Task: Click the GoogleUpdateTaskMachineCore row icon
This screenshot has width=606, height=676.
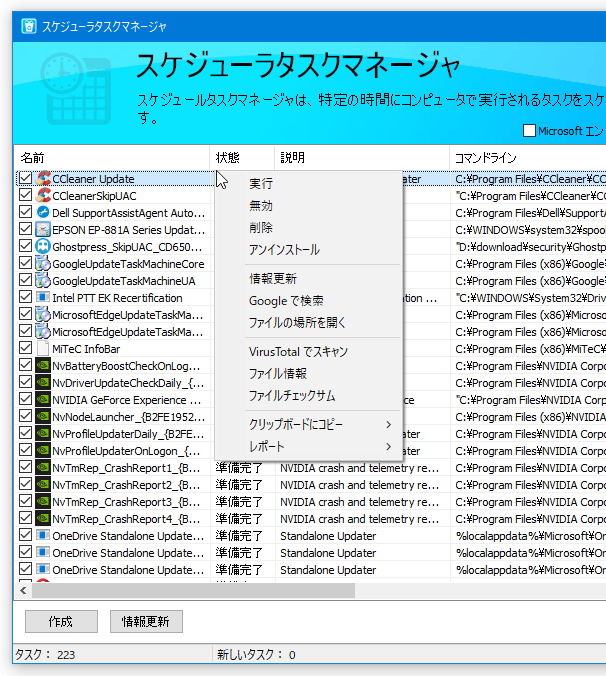Action: (43, 263)
